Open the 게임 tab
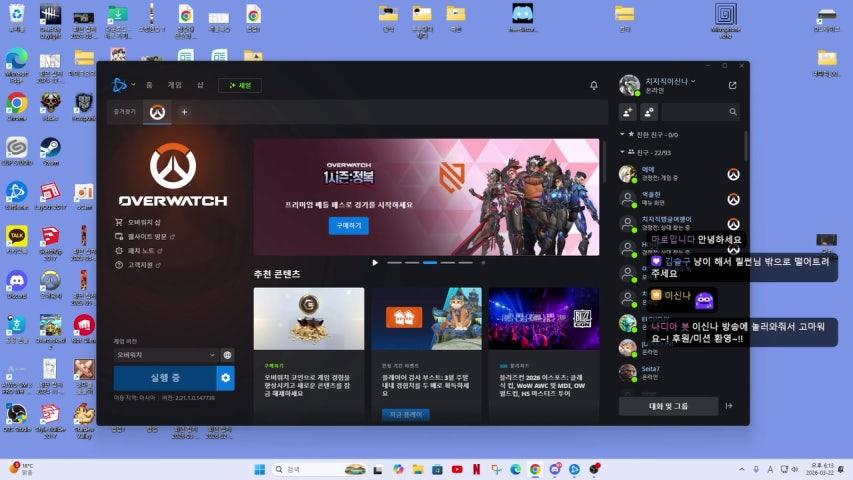Image resolution: width=853 pixels, height=480 pixels. [175, 85]
